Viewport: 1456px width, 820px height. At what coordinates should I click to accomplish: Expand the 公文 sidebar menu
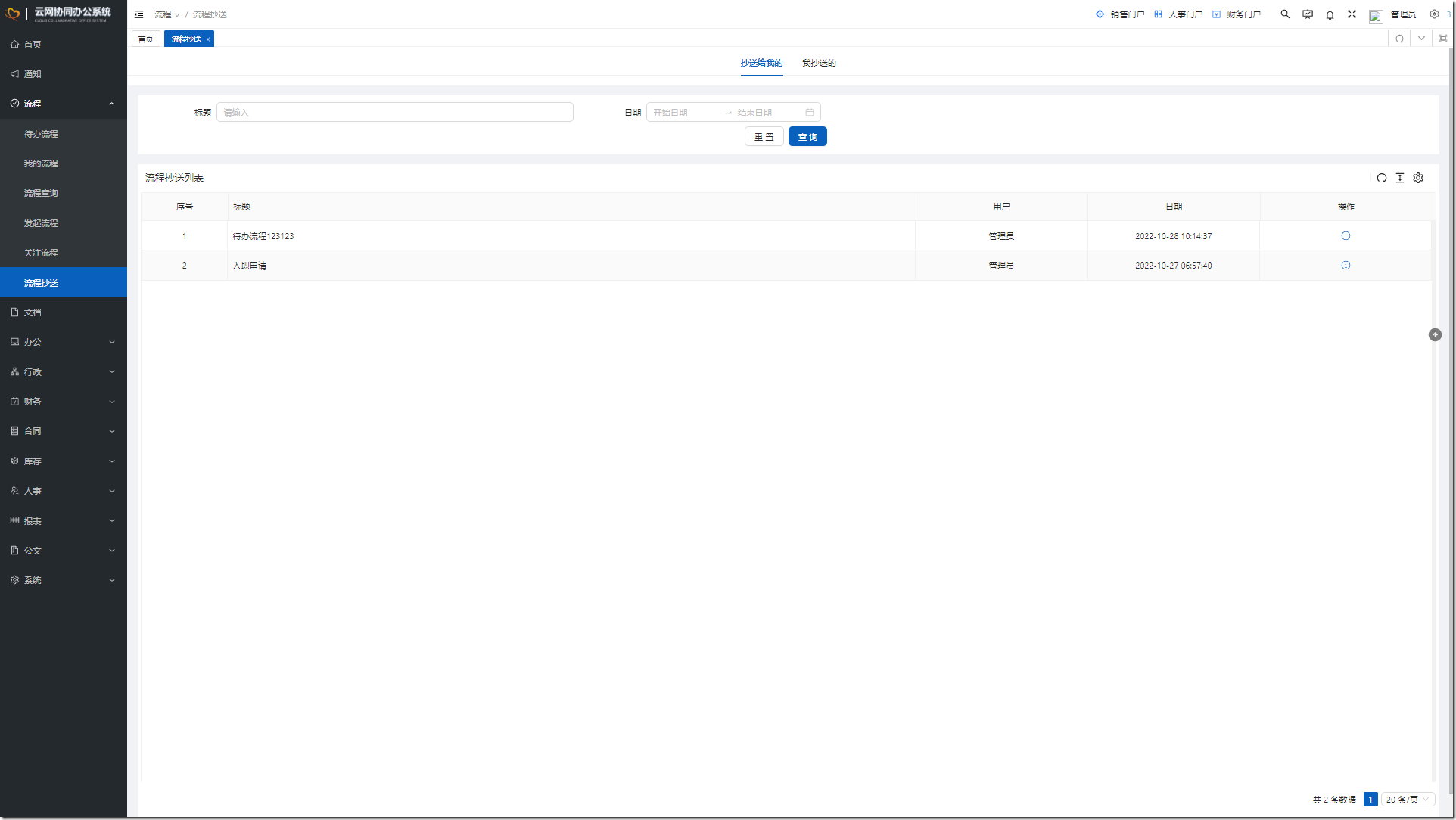[64, 551]
